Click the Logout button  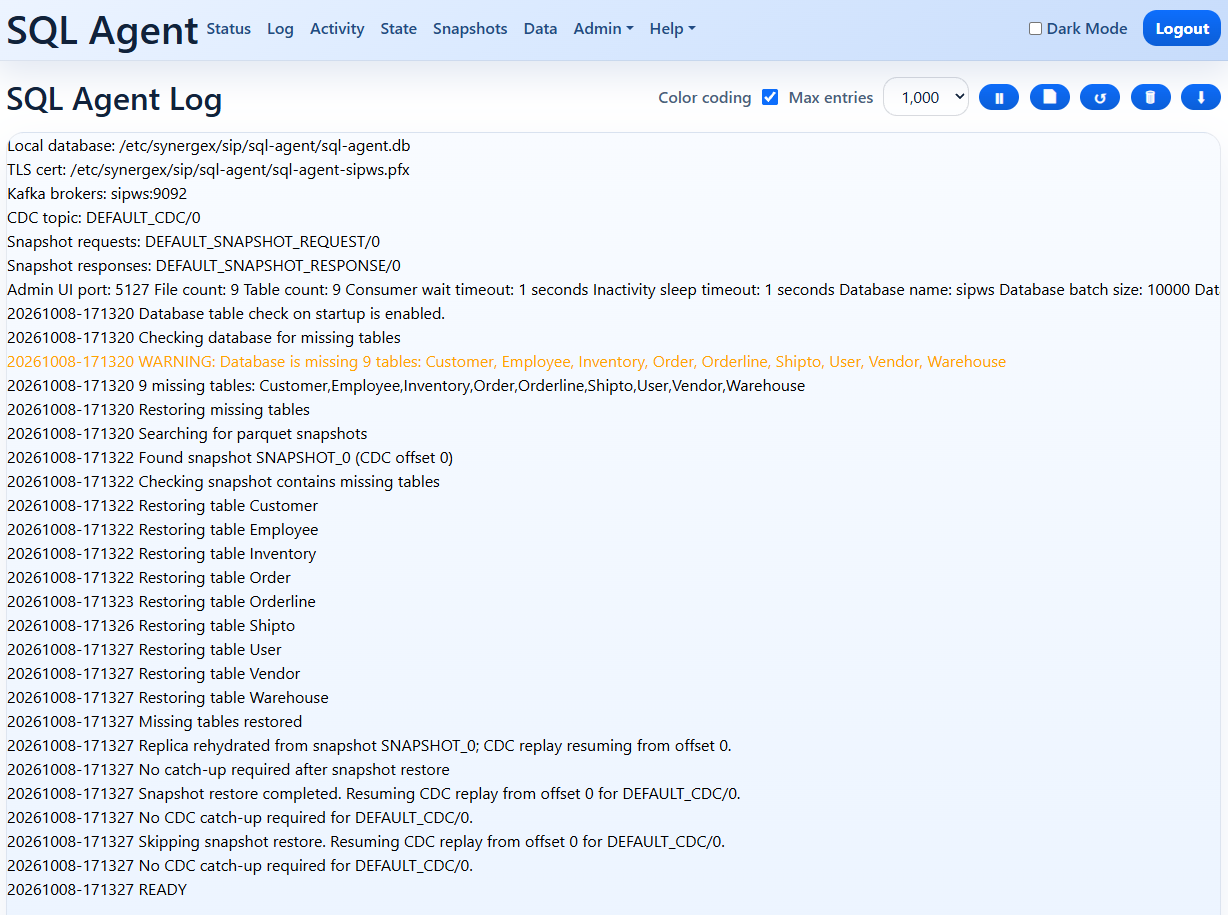pos(1182,29)
